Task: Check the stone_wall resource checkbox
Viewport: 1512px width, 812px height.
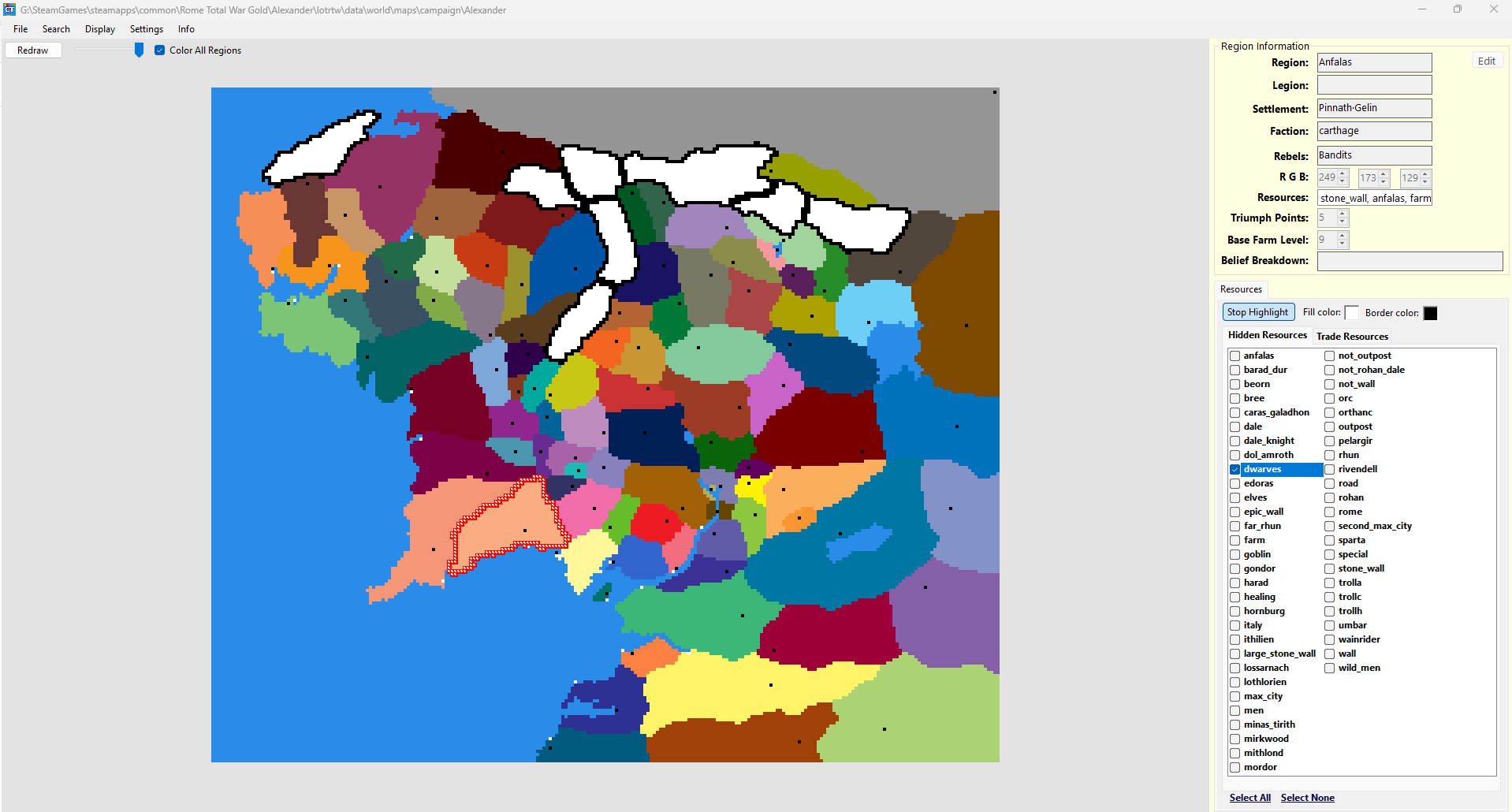Action: [x=1330, y=569]
